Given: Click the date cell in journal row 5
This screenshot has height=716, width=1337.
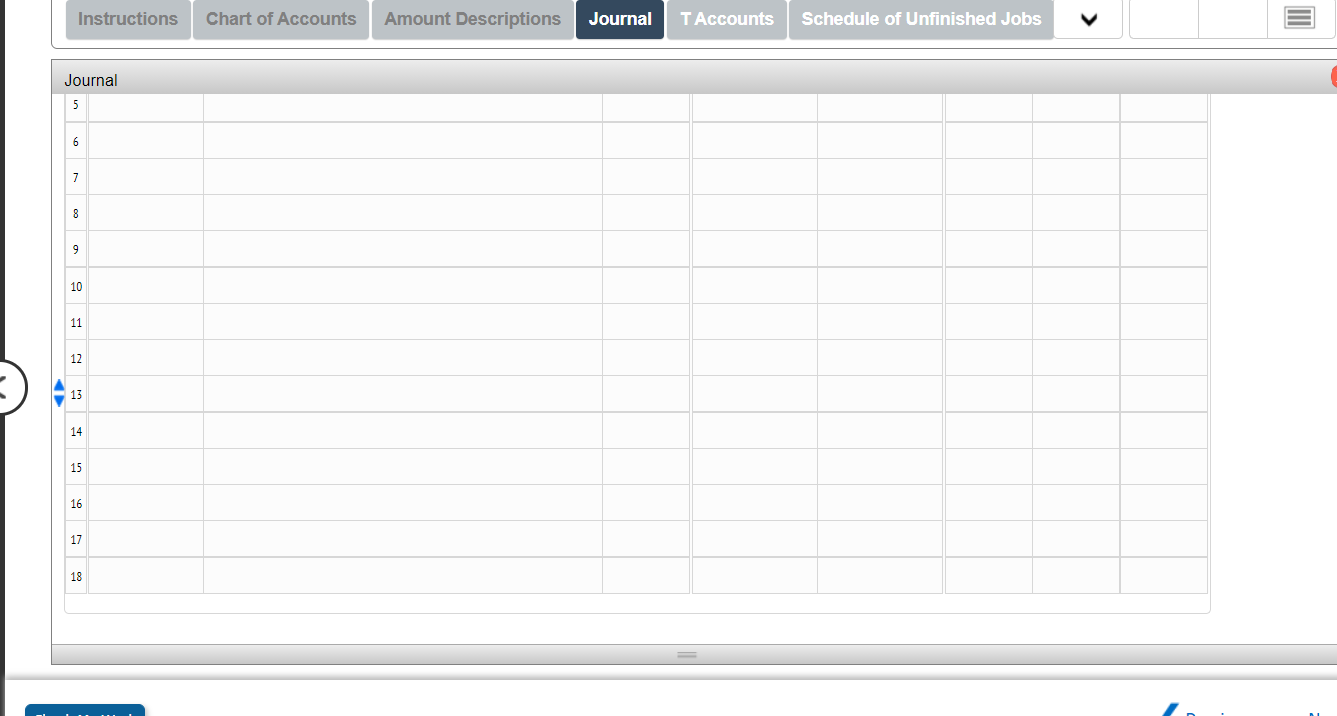Looking at the screenshot, I should click(x=146, y=105).
